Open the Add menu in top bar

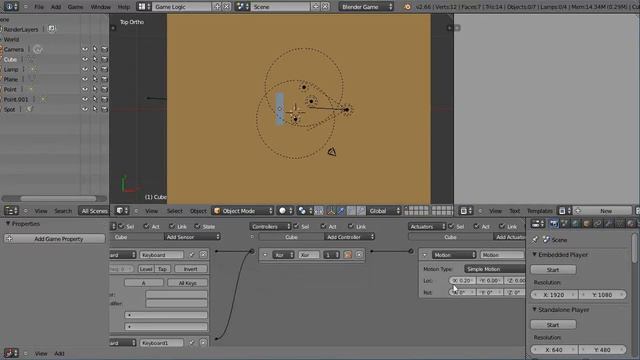[56, 7]
